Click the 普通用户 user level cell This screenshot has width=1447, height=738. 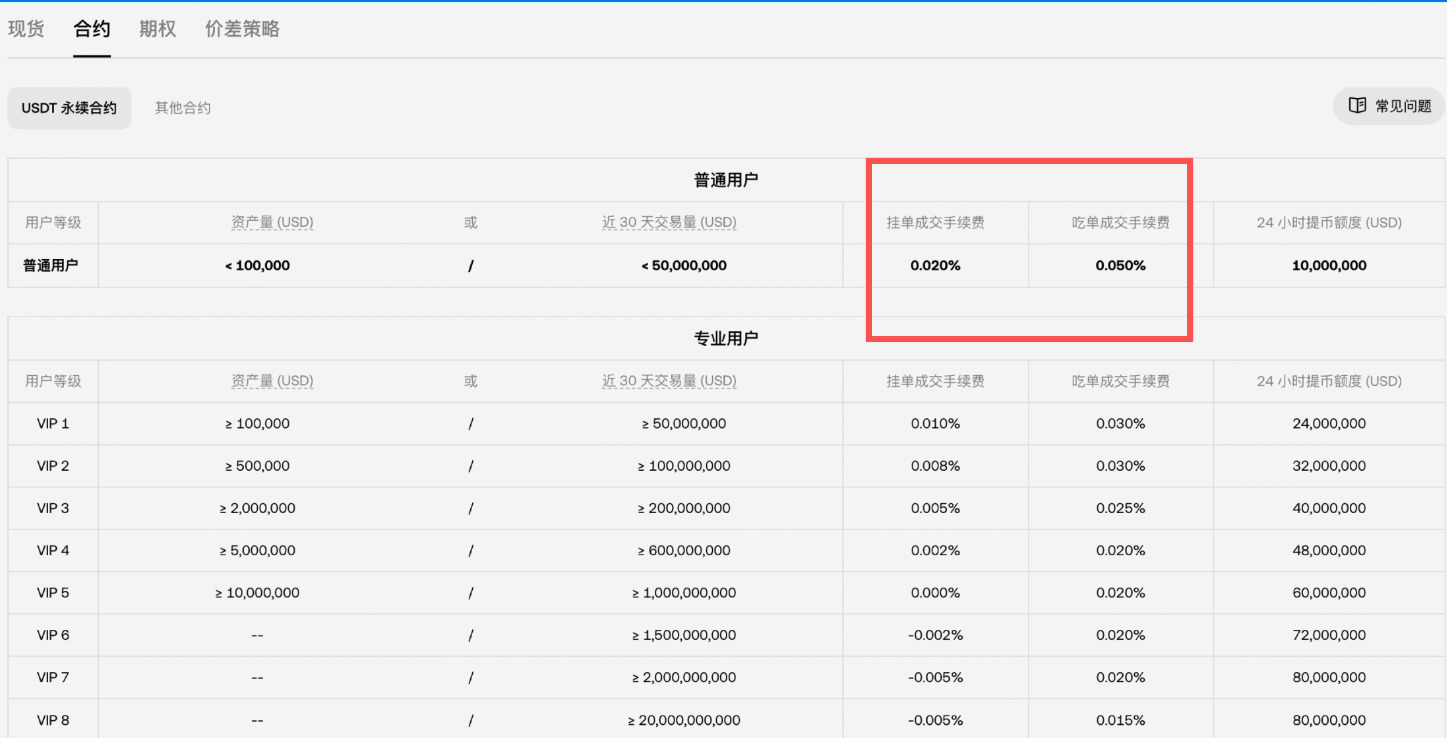click(x=52, y=265)
